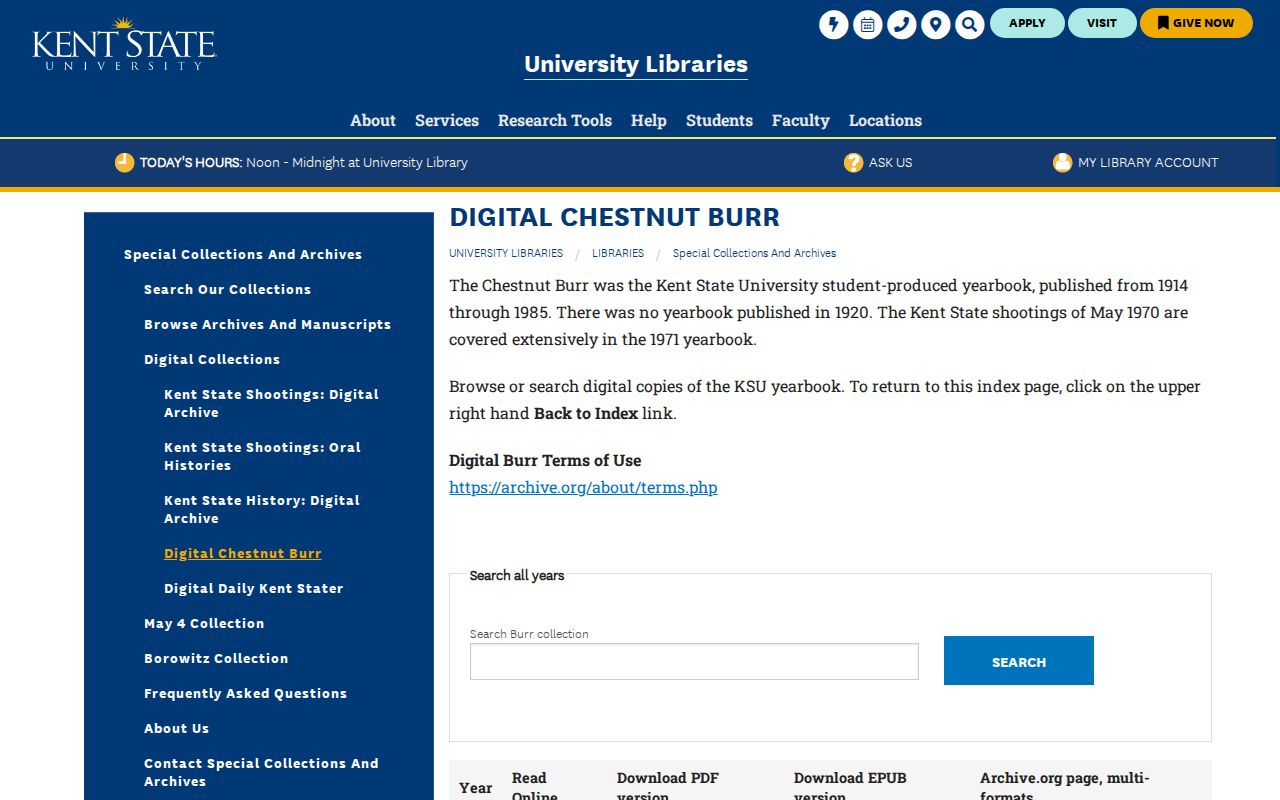This screenshot has width=1280, height=800.
Task: Open the Ask Us link
Action: tap(891, 162)
